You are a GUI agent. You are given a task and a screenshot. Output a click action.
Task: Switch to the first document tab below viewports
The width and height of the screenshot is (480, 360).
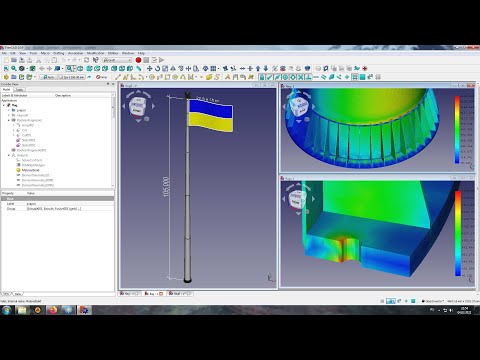pyautogui.click(x=130, y=294)
